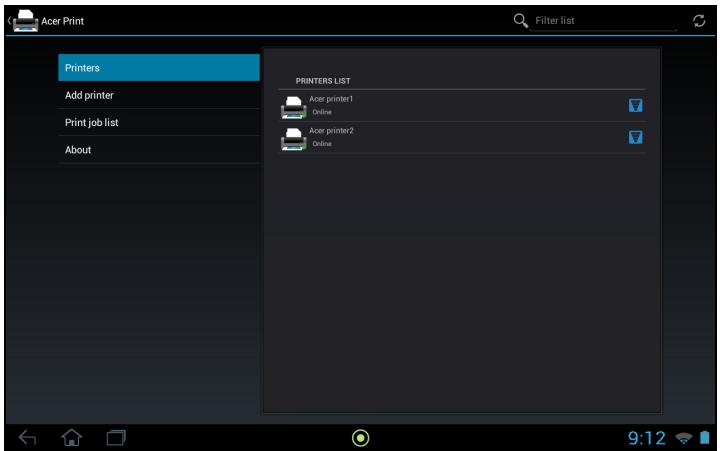This screenshot has width=720, height=451.
Task: Tap the refresh icon in top bar
Action: pos(699,21)
